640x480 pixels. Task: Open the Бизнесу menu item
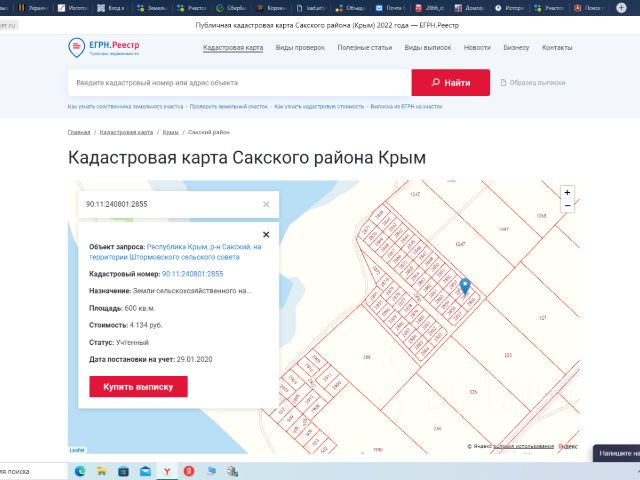pyautogui.click(x=516, y=48)
